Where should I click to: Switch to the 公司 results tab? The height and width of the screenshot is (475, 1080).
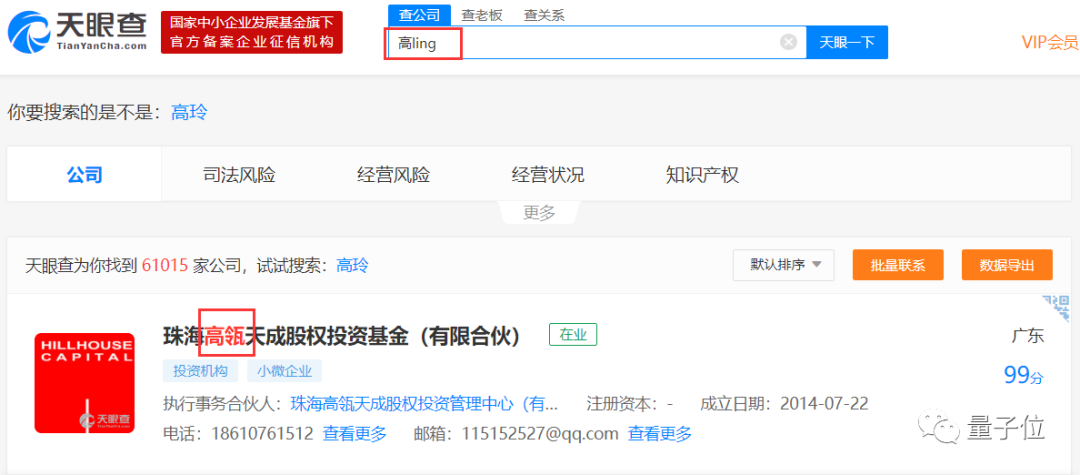[x=84, y=175]
